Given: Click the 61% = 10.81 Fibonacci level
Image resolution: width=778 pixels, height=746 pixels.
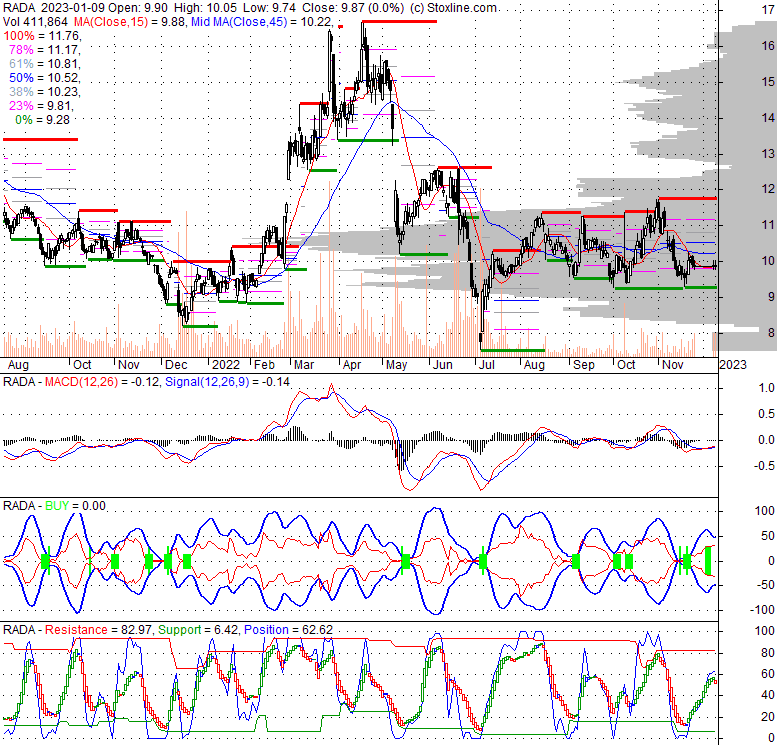Looking at the screenshot, I should [x=45, y=63].
